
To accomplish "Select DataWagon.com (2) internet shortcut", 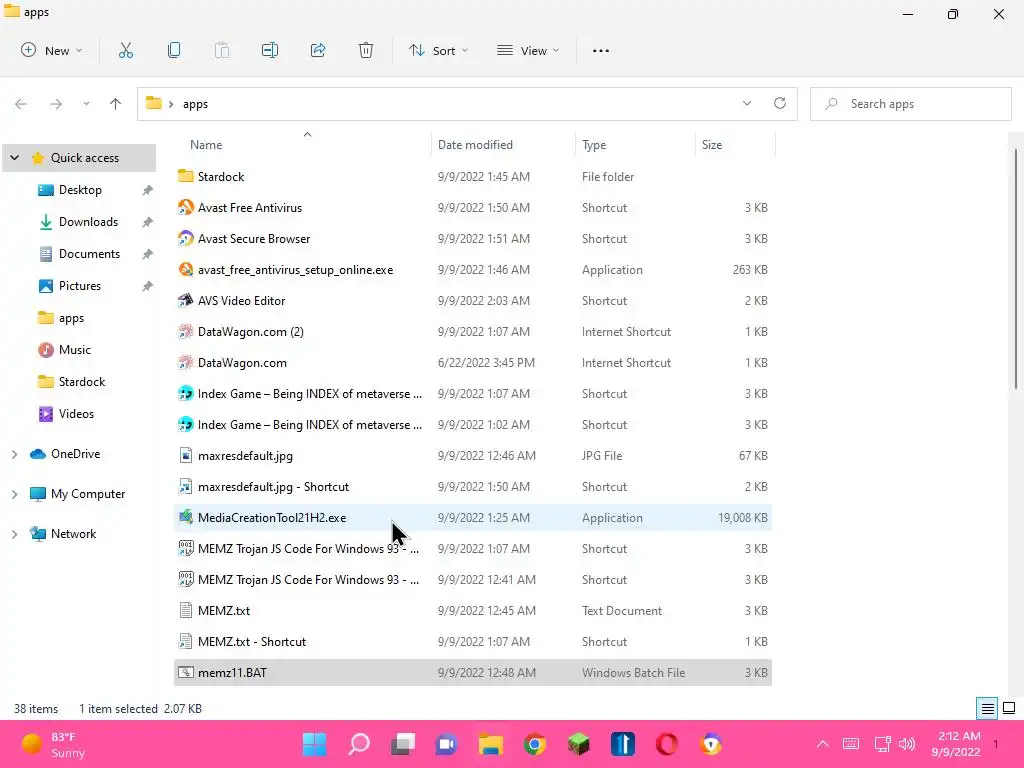I will click(x=473, y=332).
